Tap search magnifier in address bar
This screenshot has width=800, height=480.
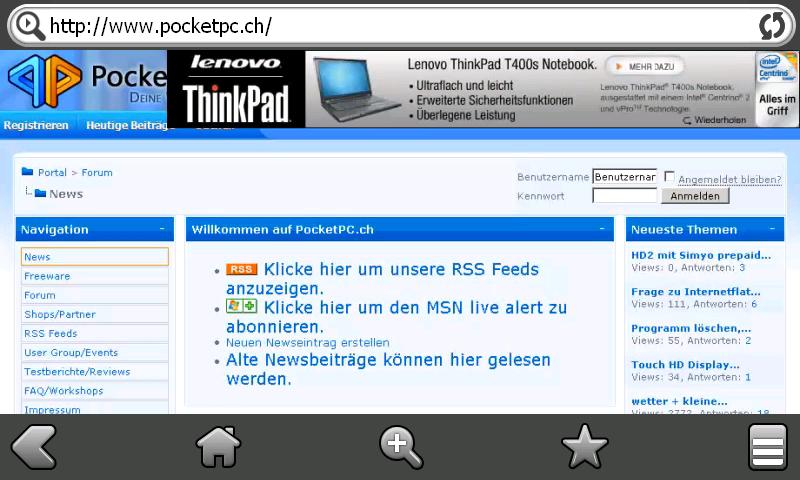tap(30, 26)
